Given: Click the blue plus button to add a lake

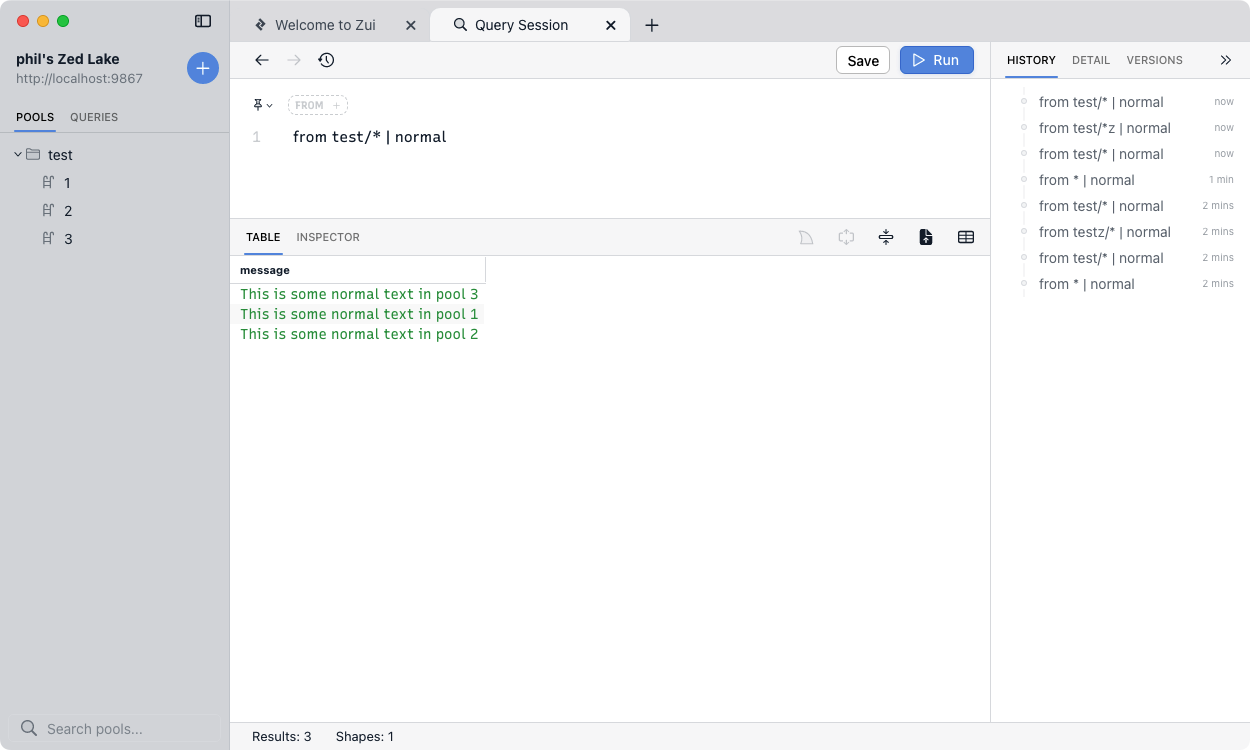Looking at the screenshot, I should point(203,68).
